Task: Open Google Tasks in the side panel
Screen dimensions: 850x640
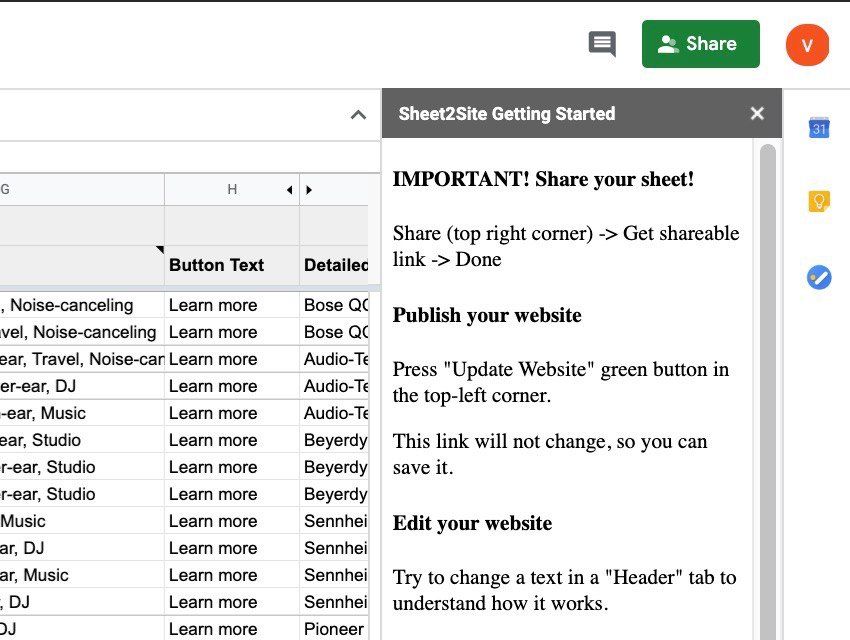Action: point(819,277)
